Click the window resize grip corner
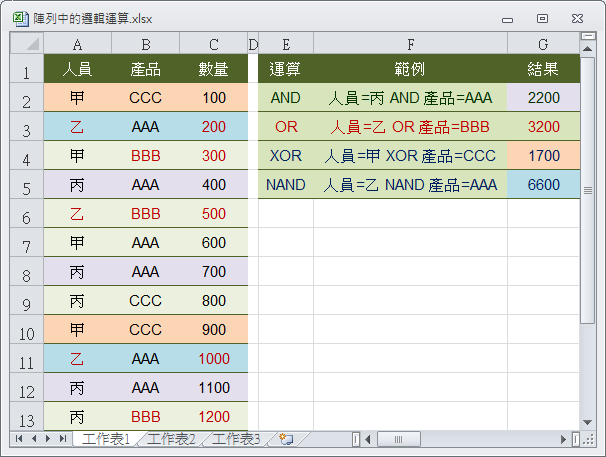This screenshot has width=606, height=457. tap(588, 440)
